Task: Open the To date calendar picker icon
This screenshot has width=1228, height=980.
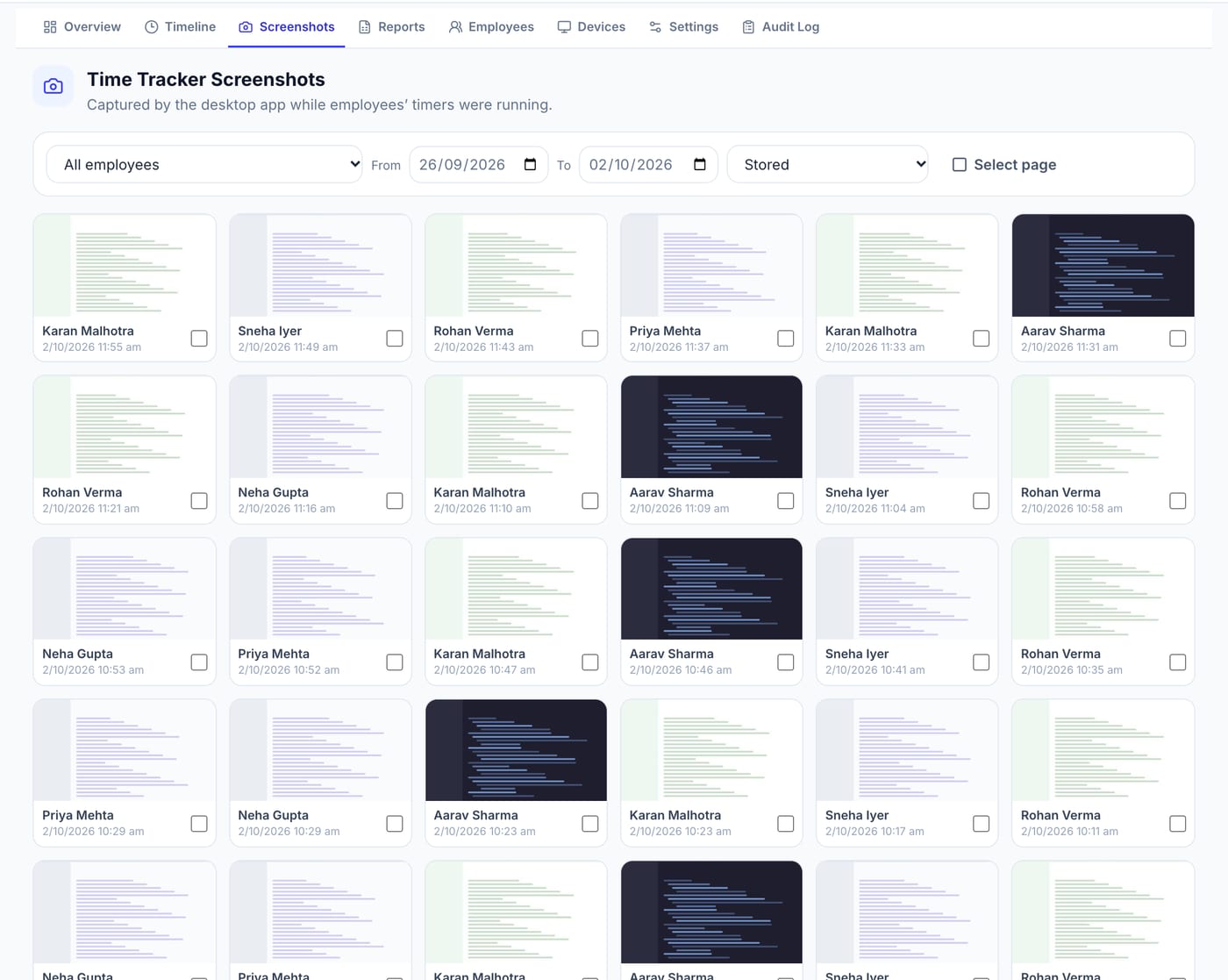Action: (700, 164)
